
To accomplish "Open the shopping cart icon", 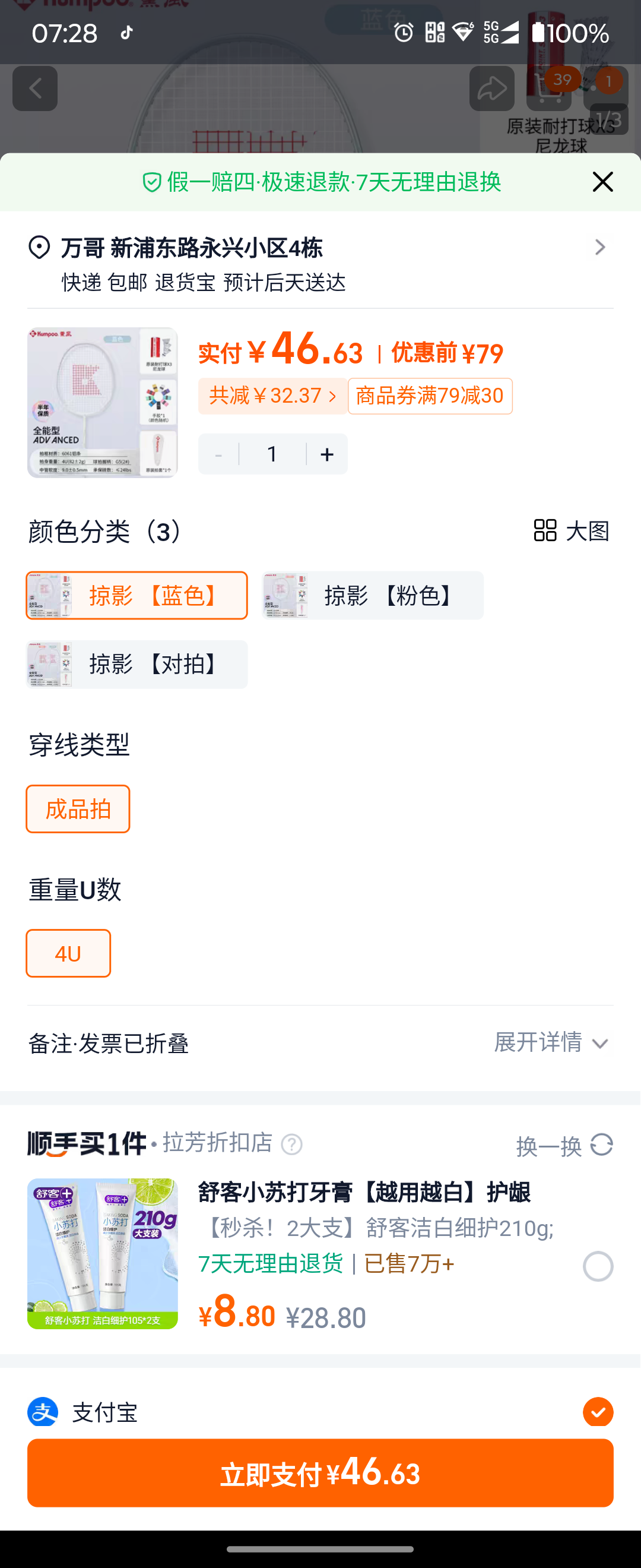I will [x=548, y=89].
